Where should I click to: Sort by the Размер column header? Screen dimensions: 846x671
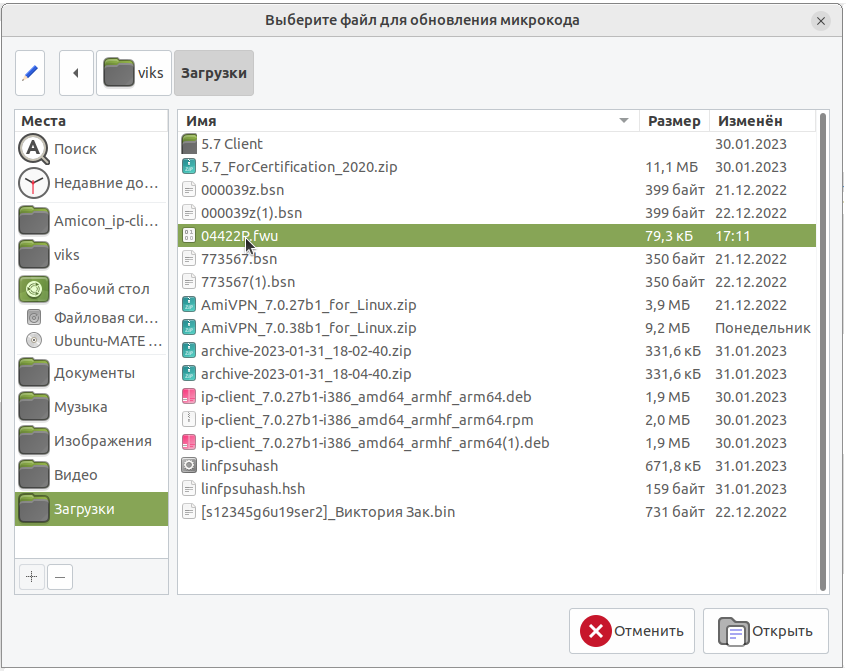pos(673,121)
